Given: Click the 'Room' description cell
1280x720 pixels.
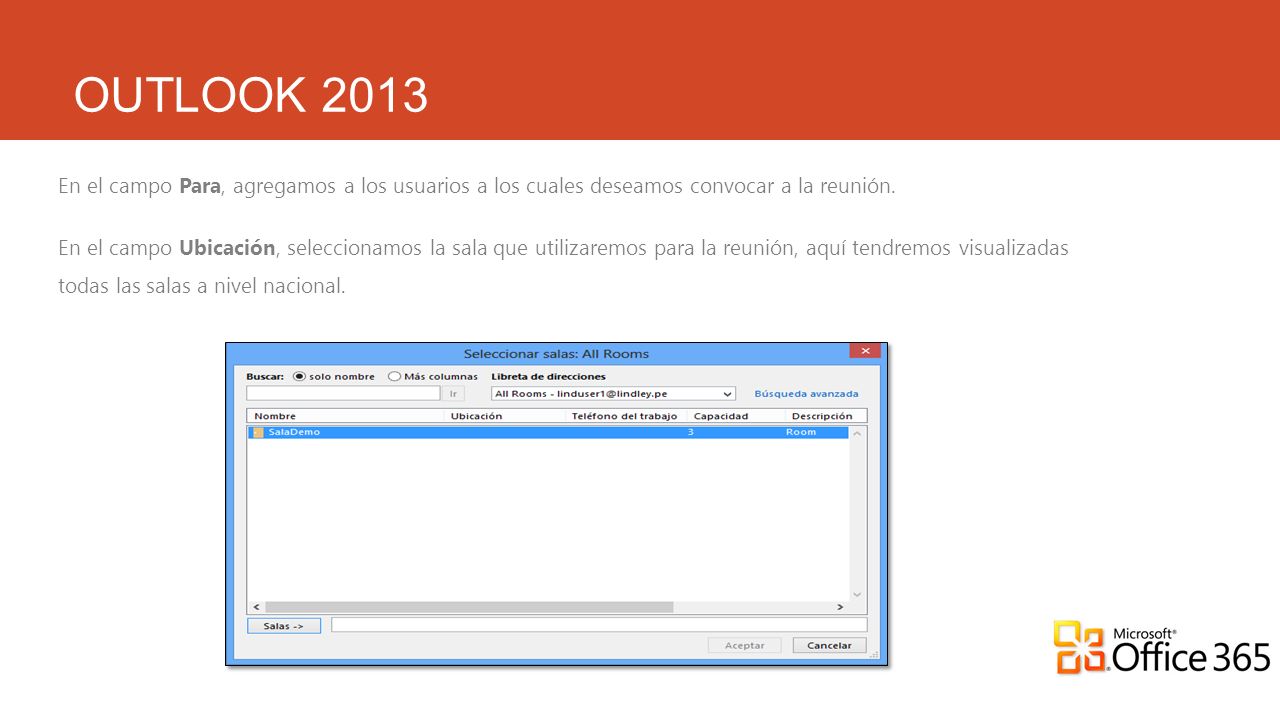Looking at the screenshot, I should point(801,432).
